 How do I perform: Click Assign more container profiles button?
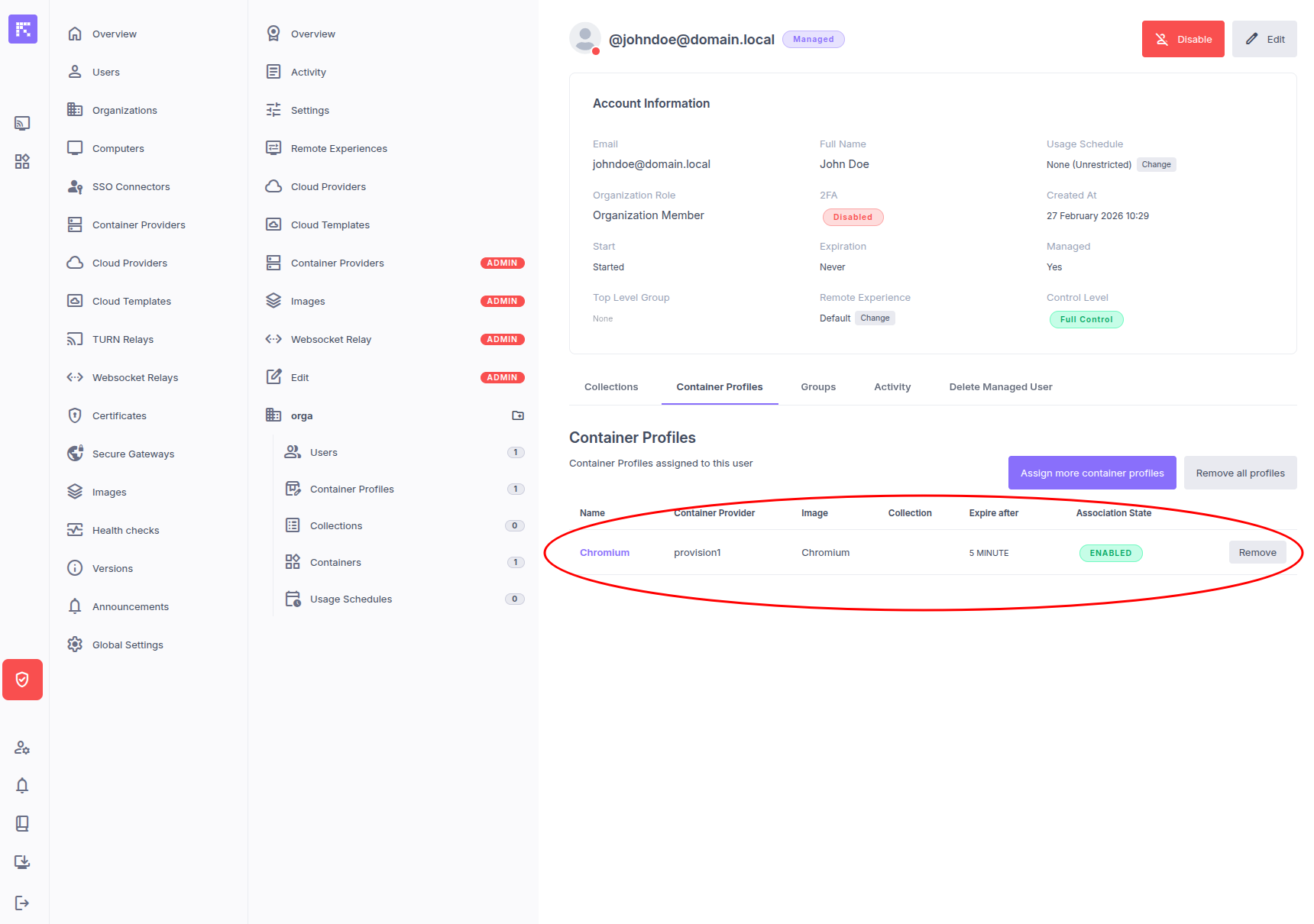tap(1092, 473)
